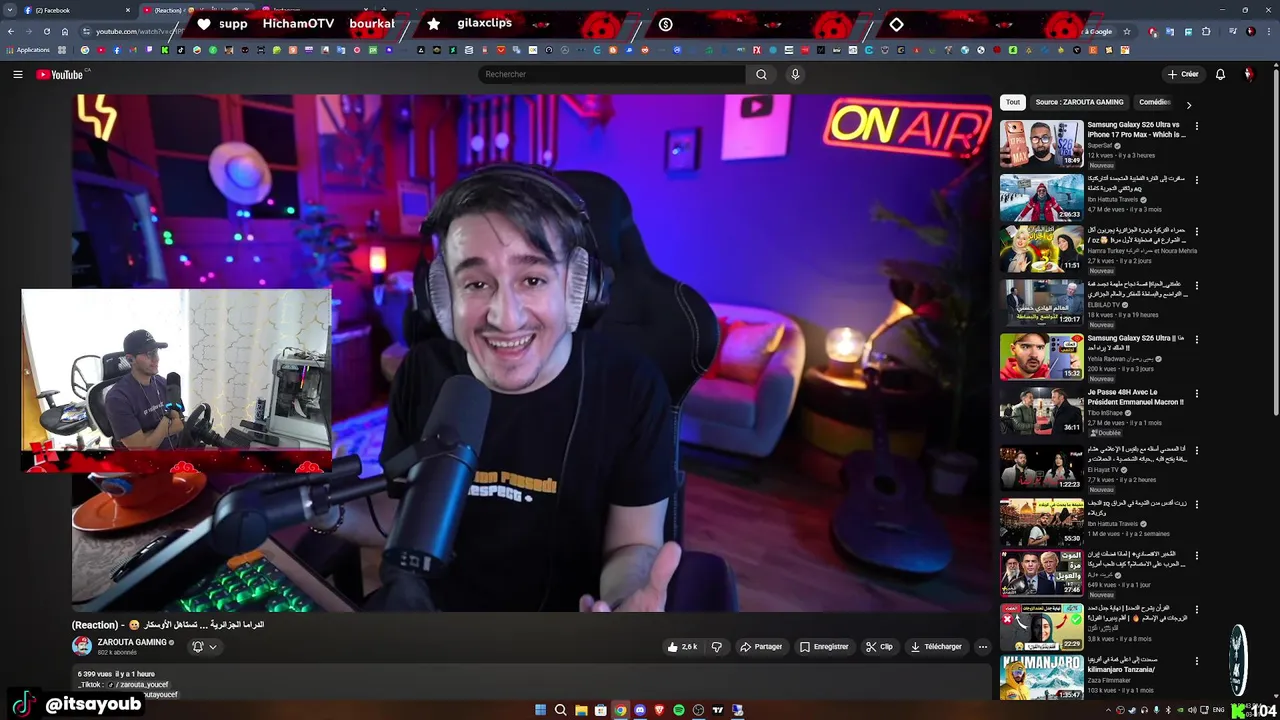
Task: Click the Rechercher search field
Action: click(611, 74)
